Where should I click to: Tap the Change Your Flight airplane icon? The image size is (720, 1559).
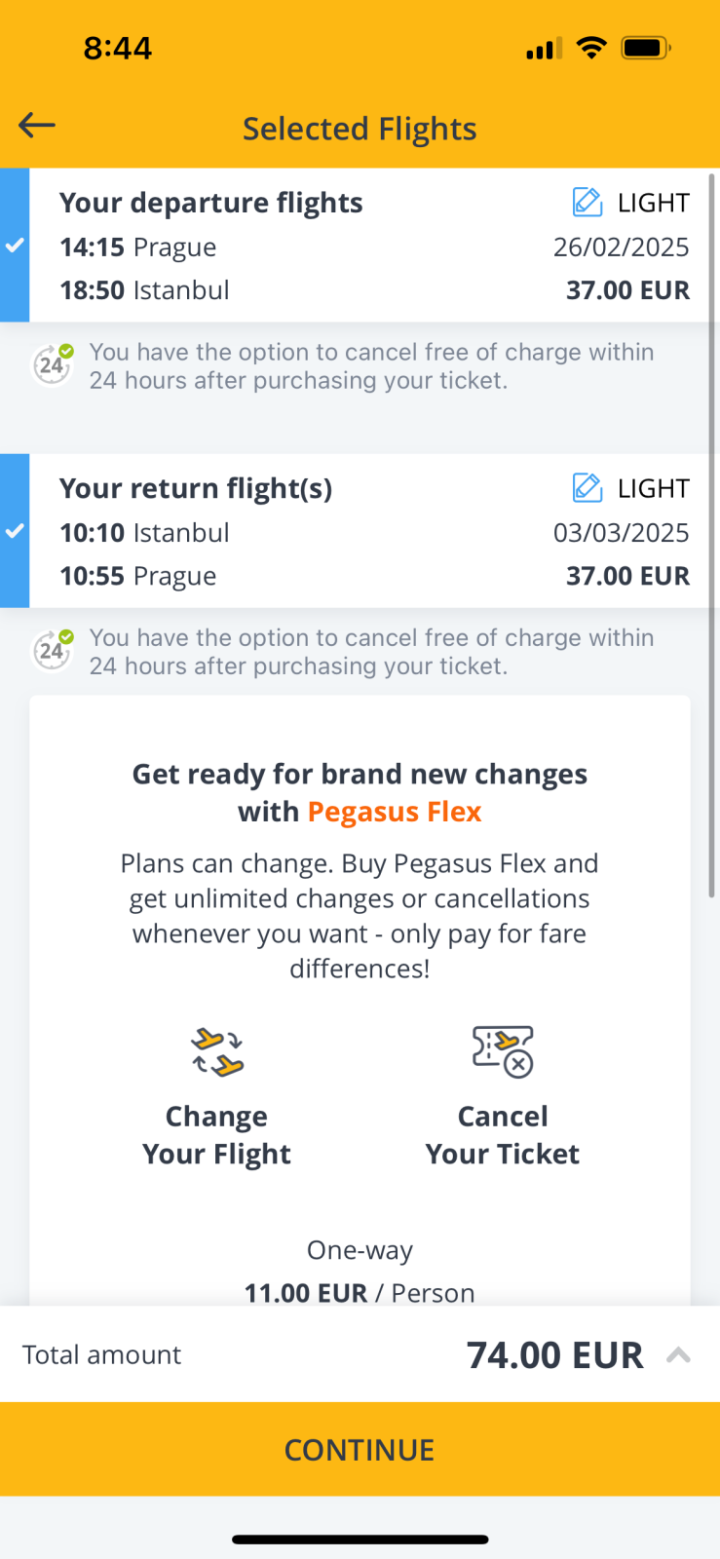[x=217, y=1051]
